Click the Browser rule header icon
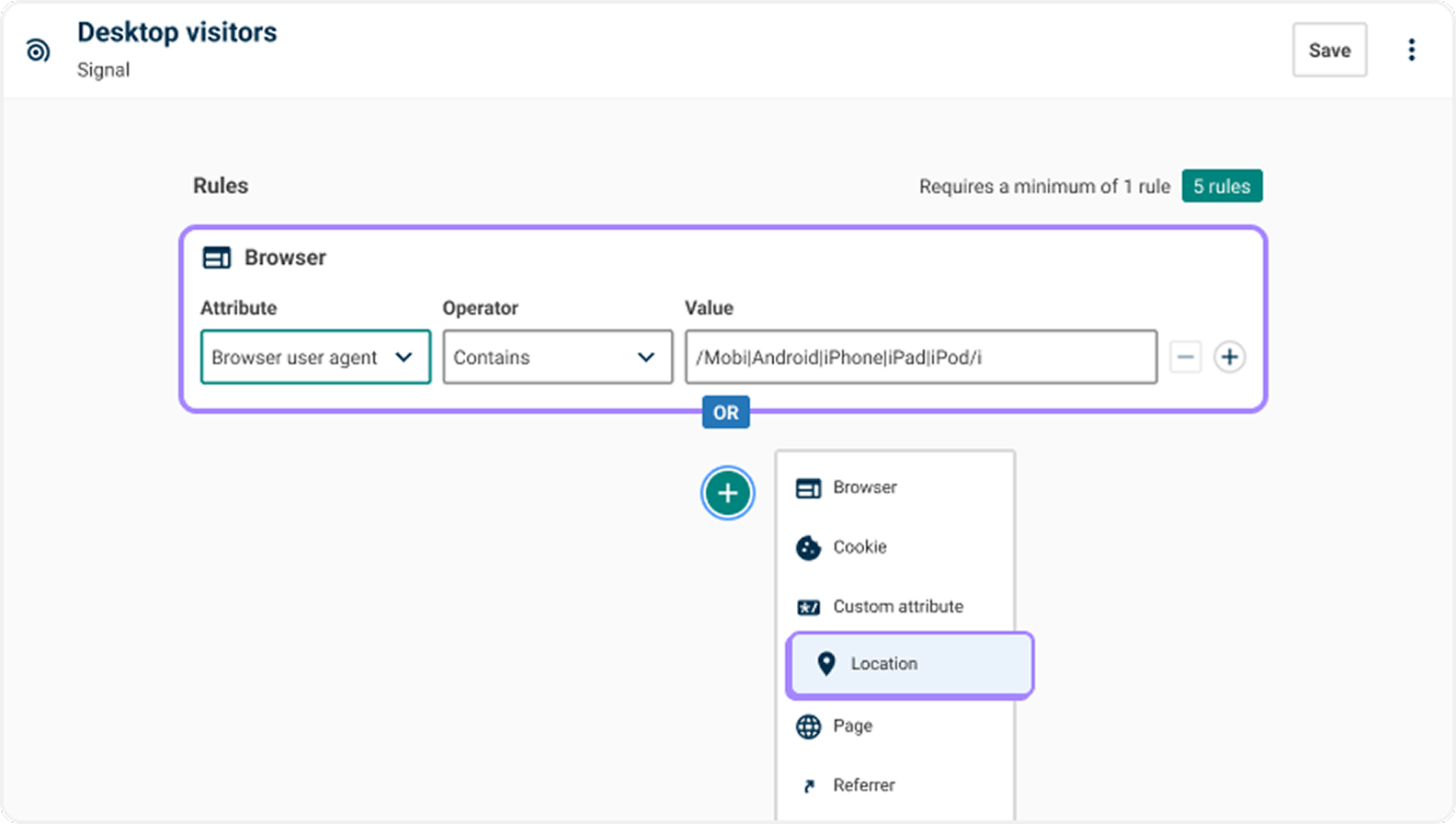Image resolution: width=1456 pixels, height=824 pixels. pos(217,257)
